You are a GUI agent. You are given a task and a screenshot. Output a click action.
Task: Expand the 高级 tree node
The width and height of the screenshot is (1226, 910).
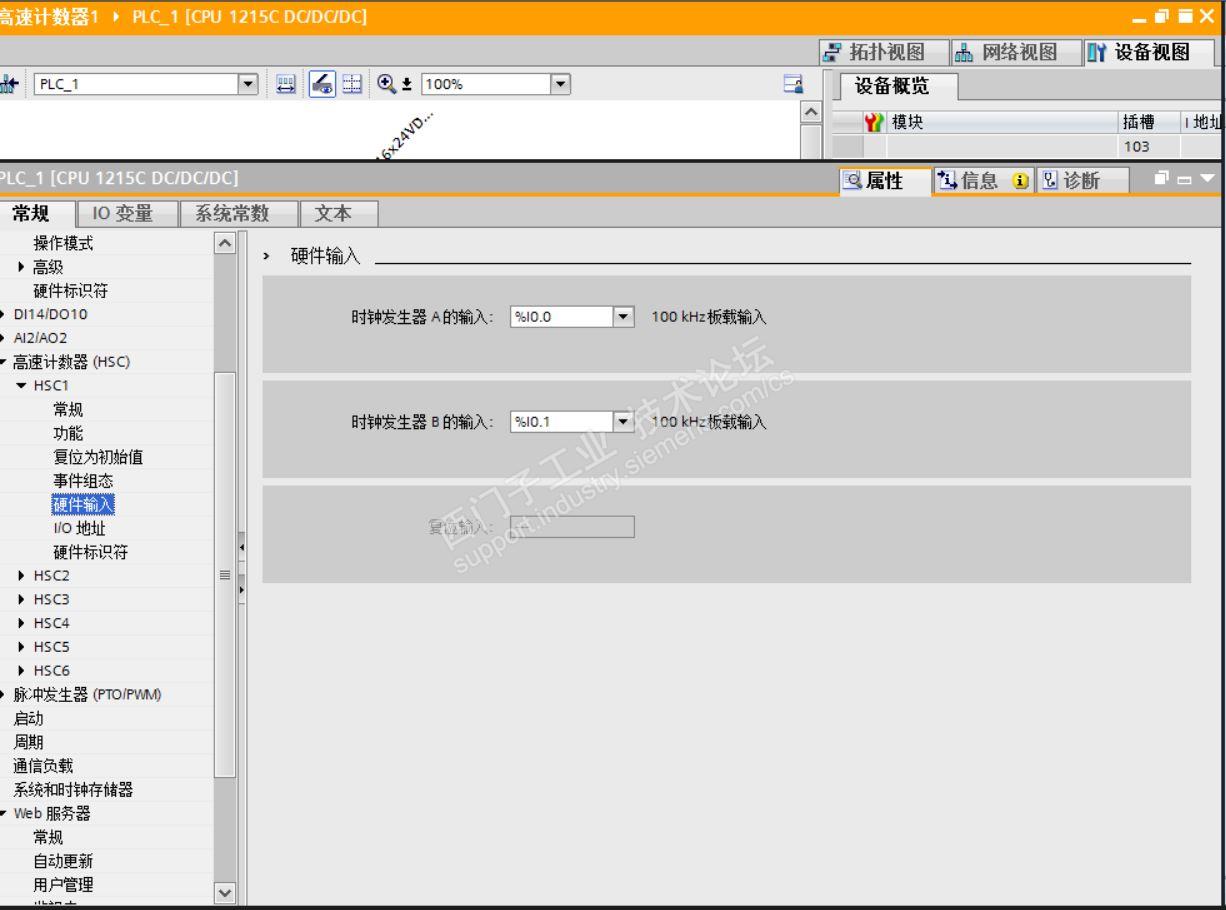click(x=22, y=267)
